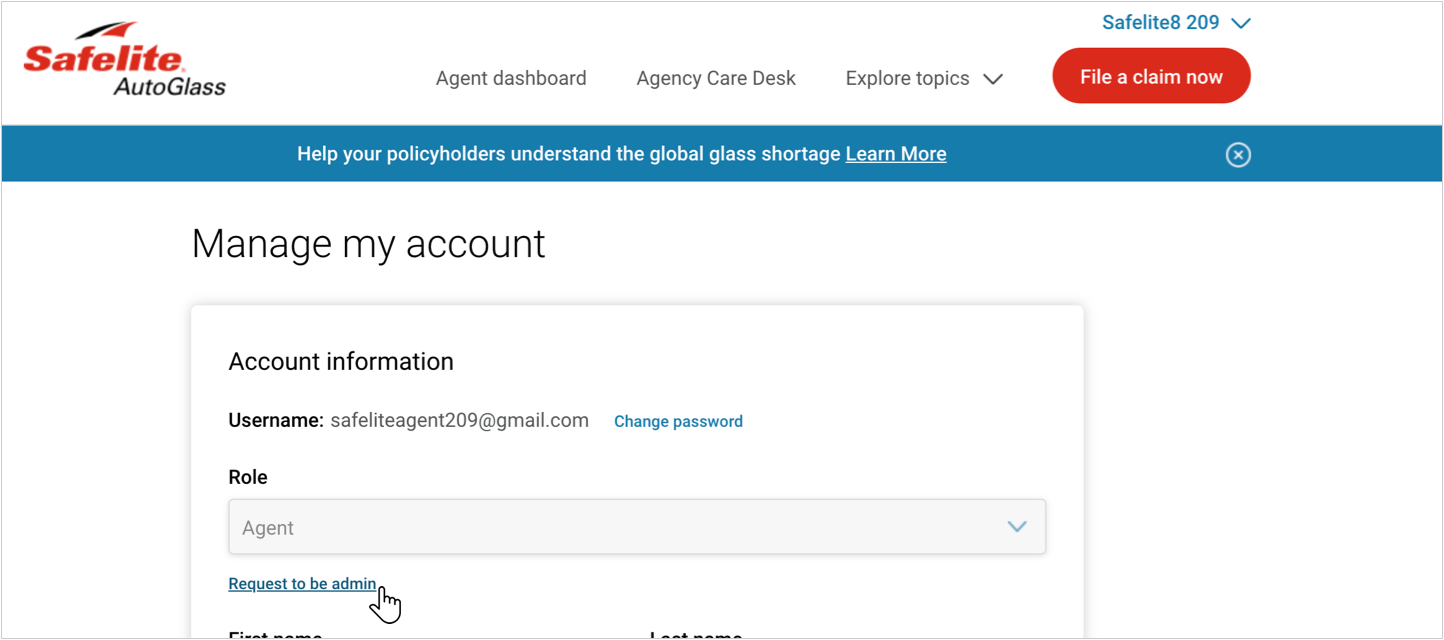Follow the Learn More banner link

coord(896,154)
